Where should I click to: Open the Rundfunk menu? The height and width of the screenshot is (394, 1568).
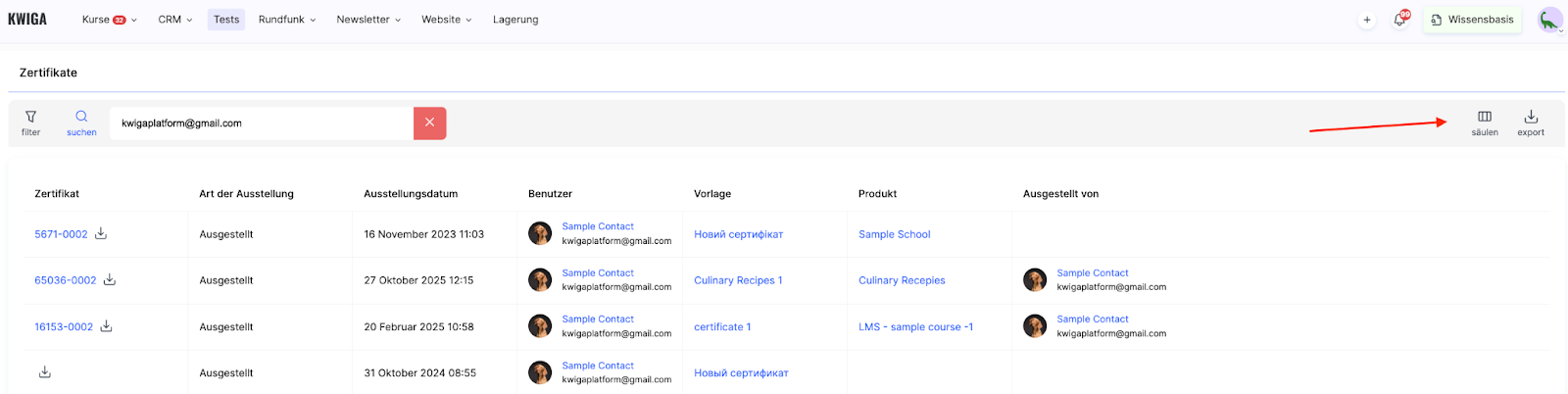286,20
